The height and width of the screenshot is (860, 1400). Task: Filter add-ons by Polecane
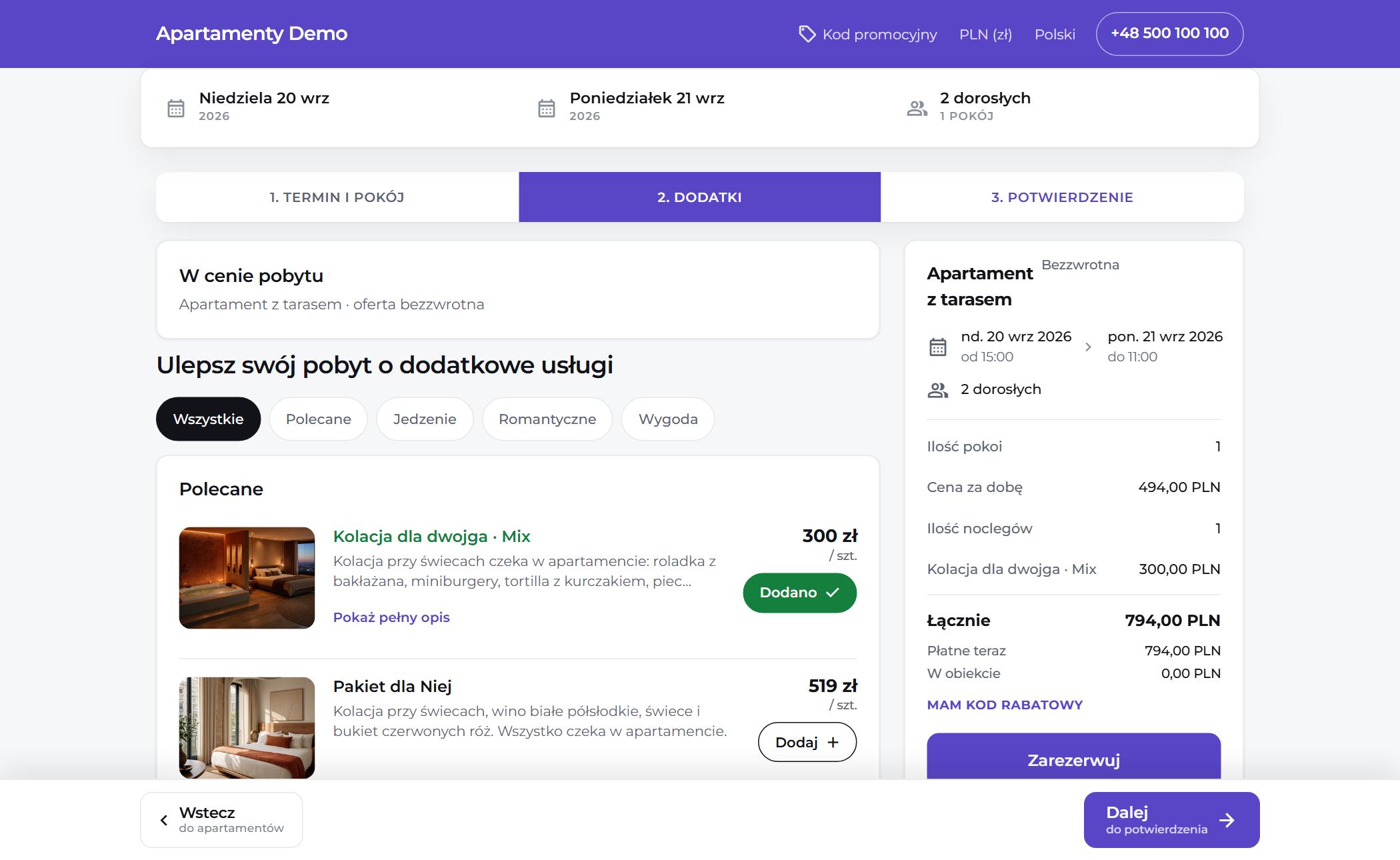(318, 419)
